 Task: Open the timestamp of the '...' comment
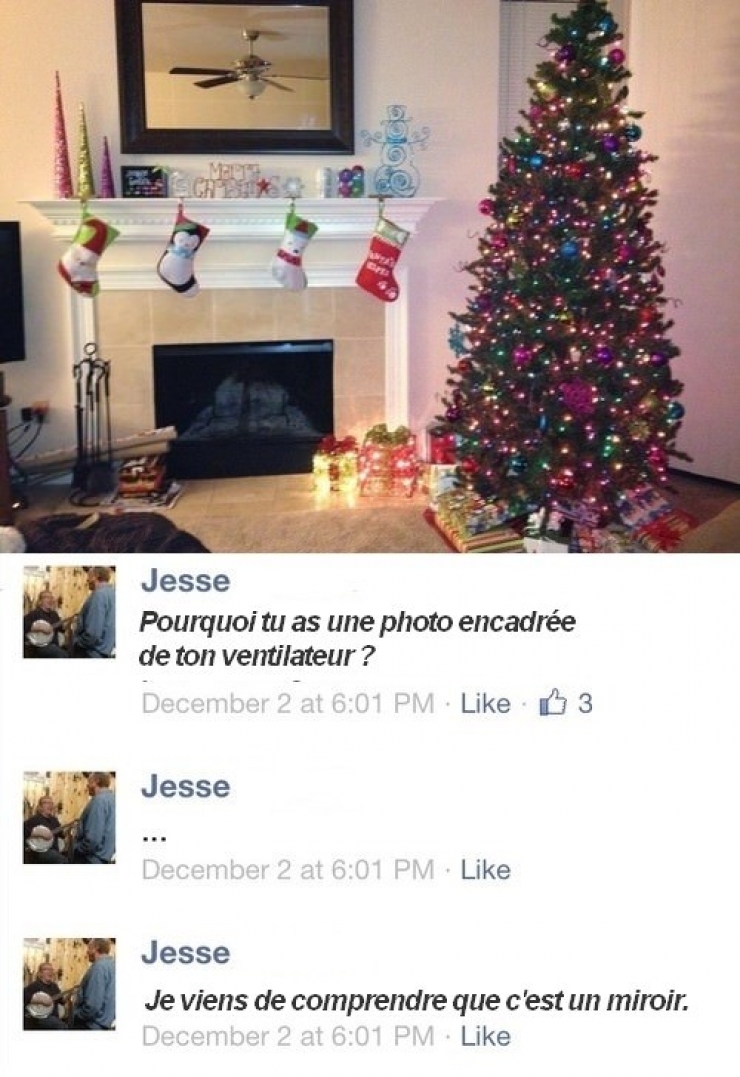pyautogui.click(x=288, y=870)
